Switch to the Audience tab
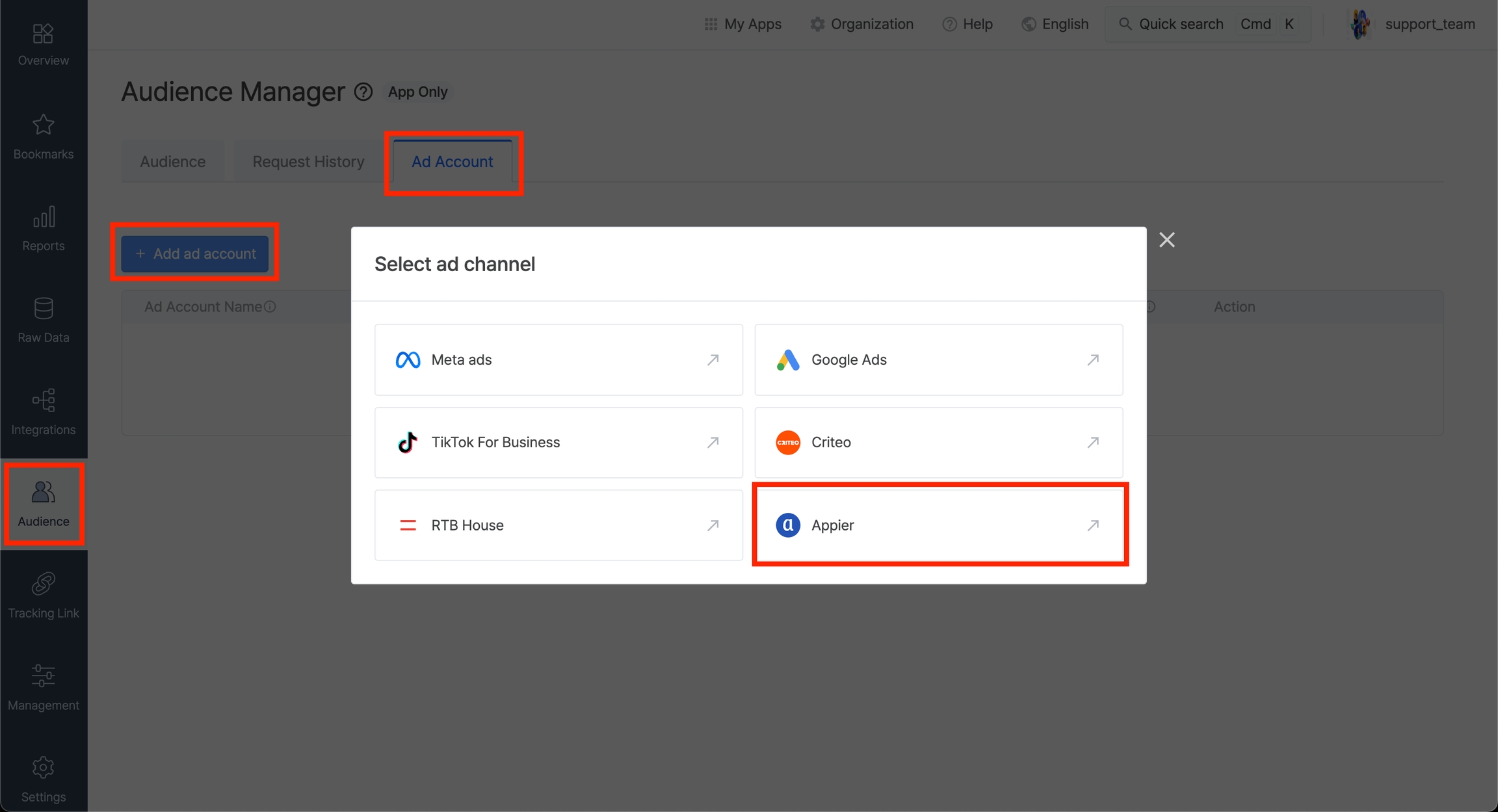The image size is (1498, 812). point(172,161)
